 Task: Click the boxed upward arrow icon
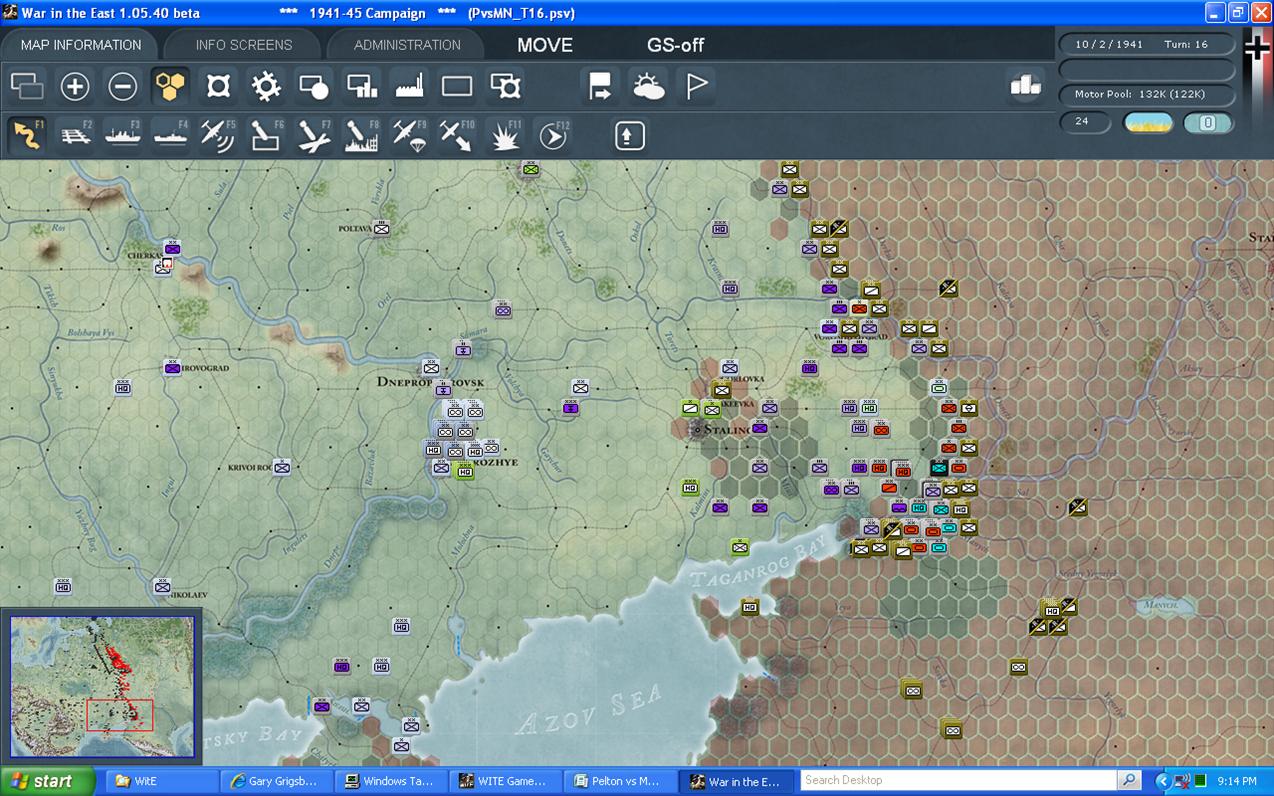point(629,135)
